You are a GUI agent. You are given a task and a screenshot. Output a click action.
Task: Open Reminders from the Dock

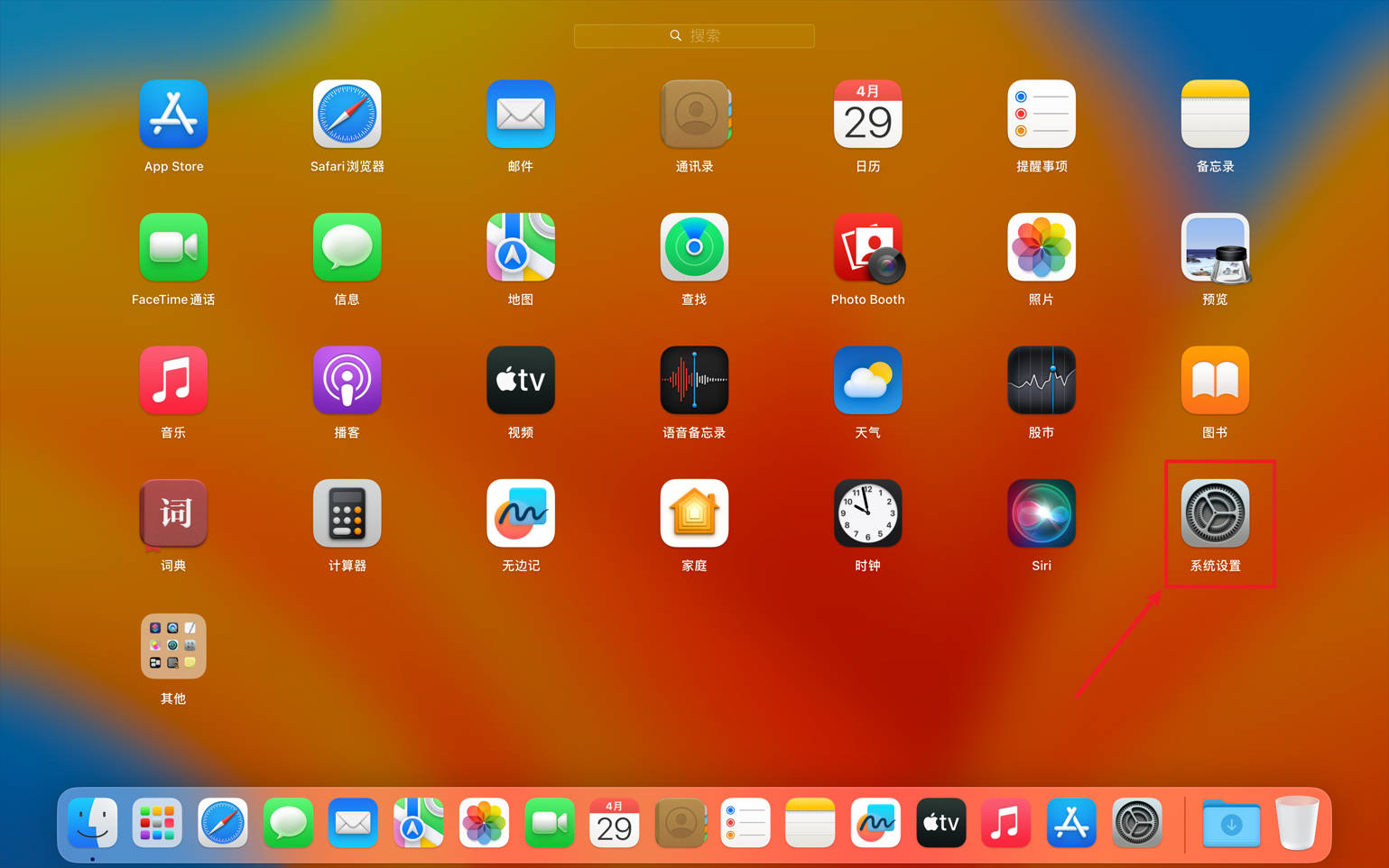[x=745, y=823]
